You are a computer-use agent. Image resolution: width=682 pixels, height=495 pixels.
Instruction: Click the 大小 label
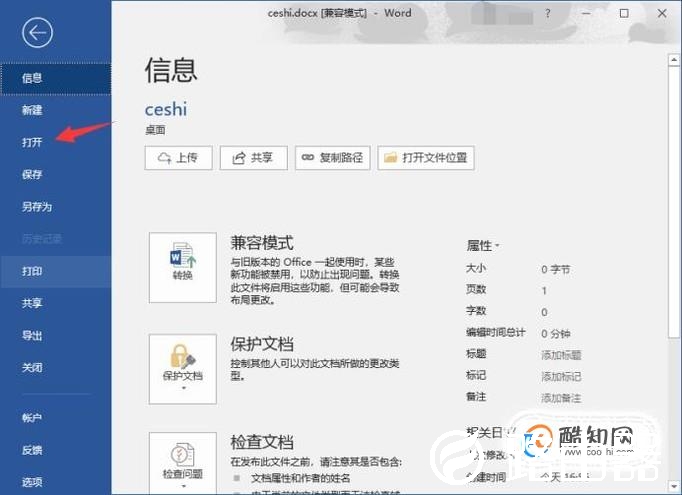476,268
